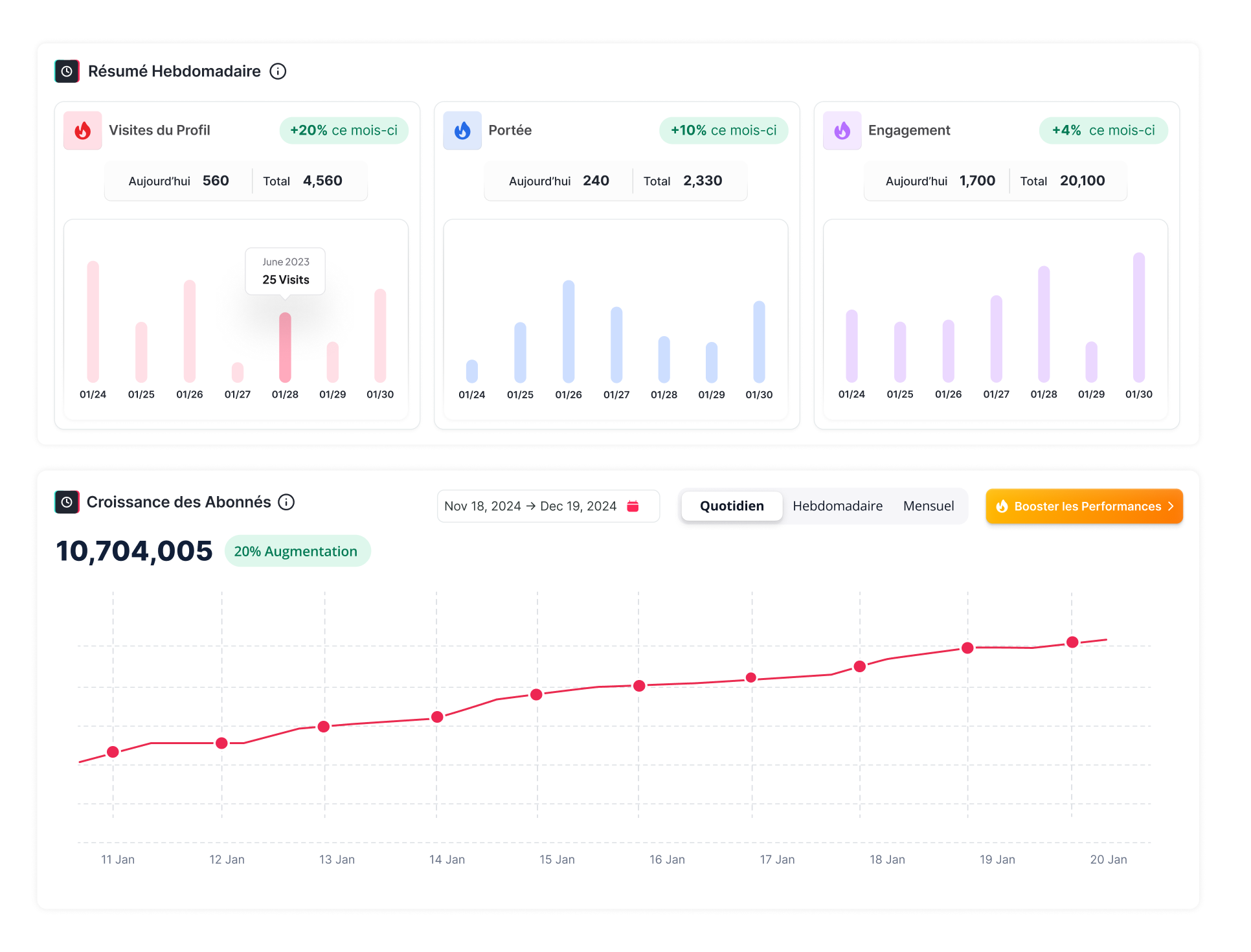The image size is (1251, 952).
Task: Select the Quotidien view toggle
Action: click(x=732, y=506)
